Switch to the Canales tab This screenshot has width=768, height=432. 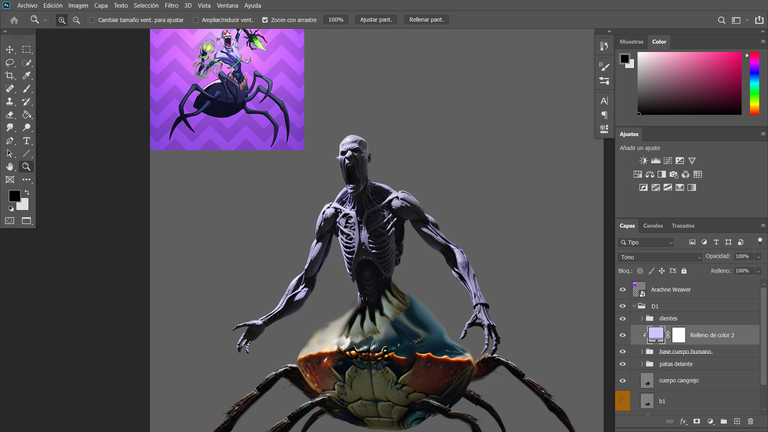(x=653, y=226)
